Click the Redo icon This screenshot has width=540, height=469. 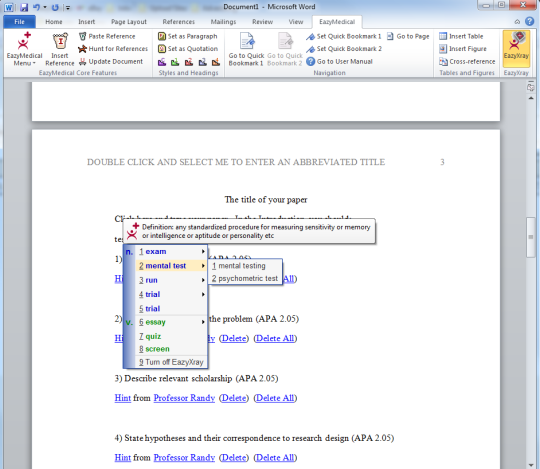point(55,7)
